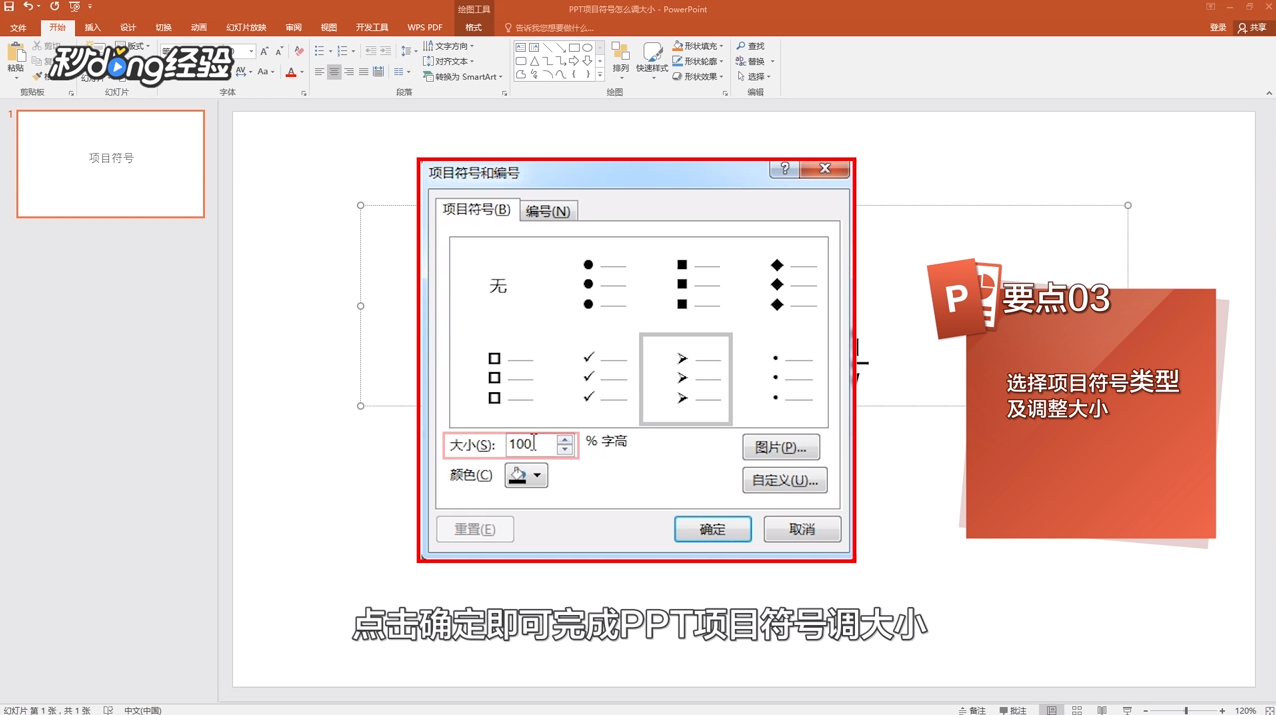
Task: Click 确定 to confirm bullet settings
Action: tap(712, 529)
